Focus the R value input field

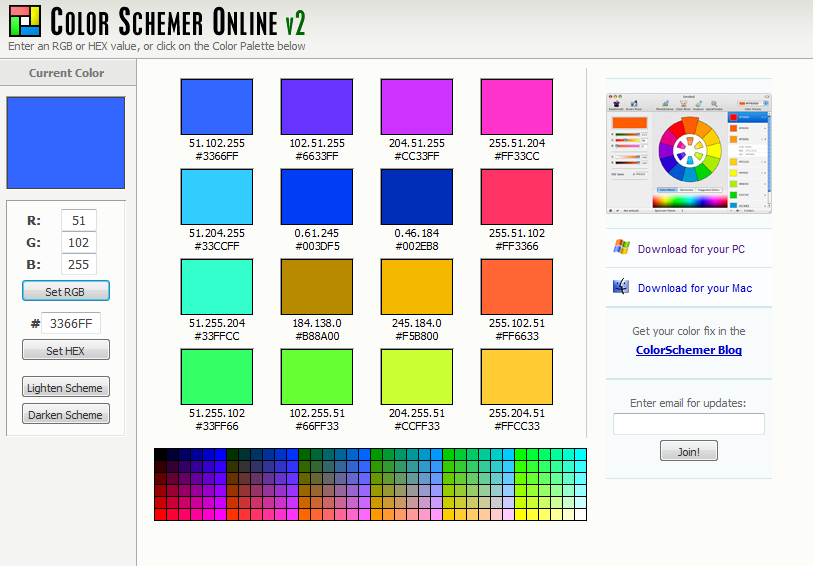tap(79, 220)
